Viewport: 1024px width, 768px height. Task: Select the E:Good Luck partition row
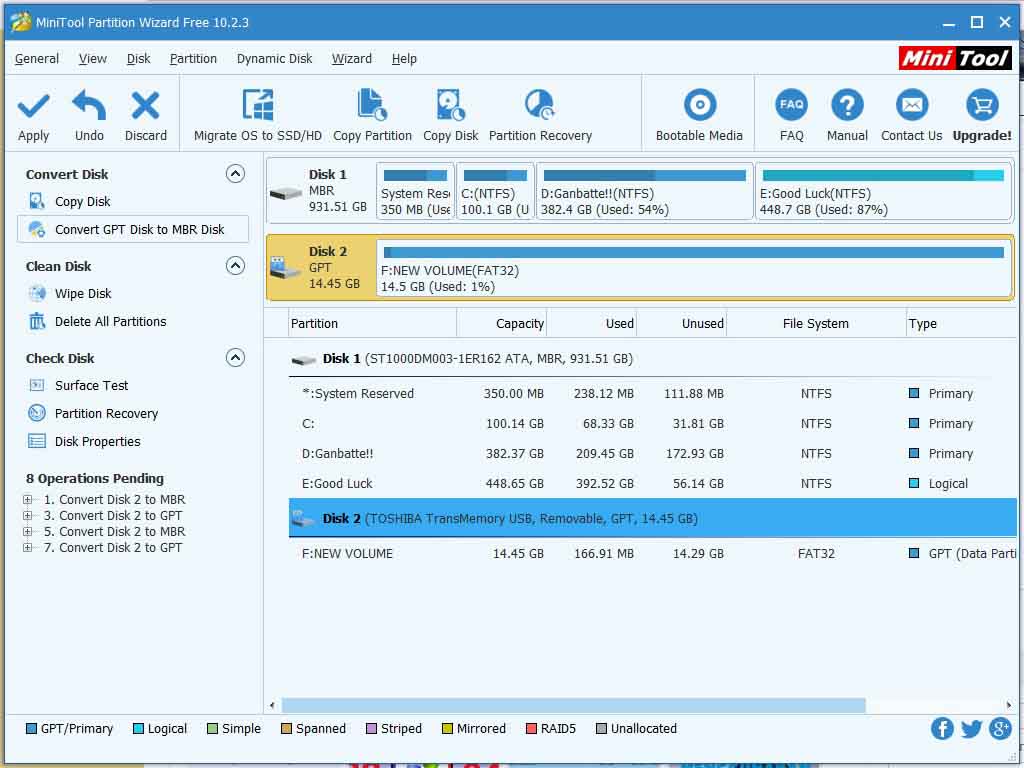(x=652, y=484)
